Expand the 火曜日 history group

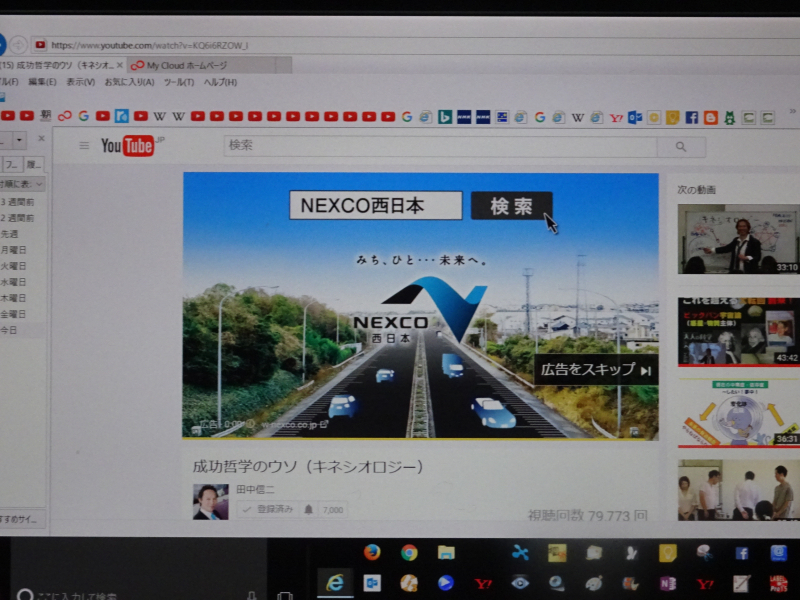coord(13,266)
